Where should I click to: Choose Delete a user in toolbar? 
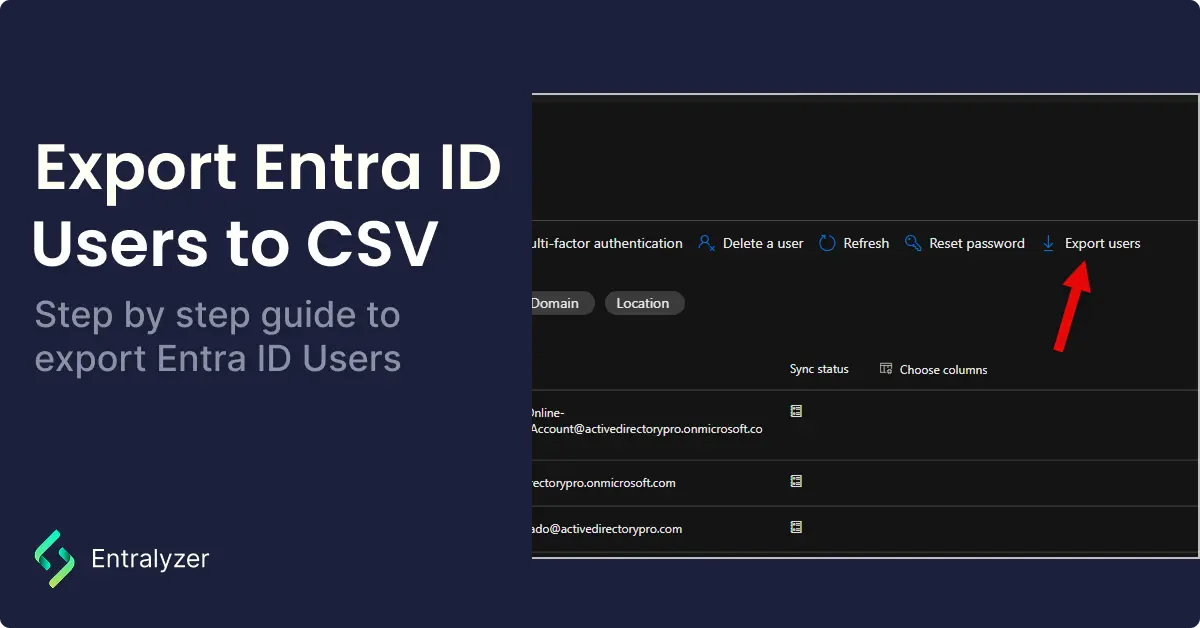pos(763,243)
